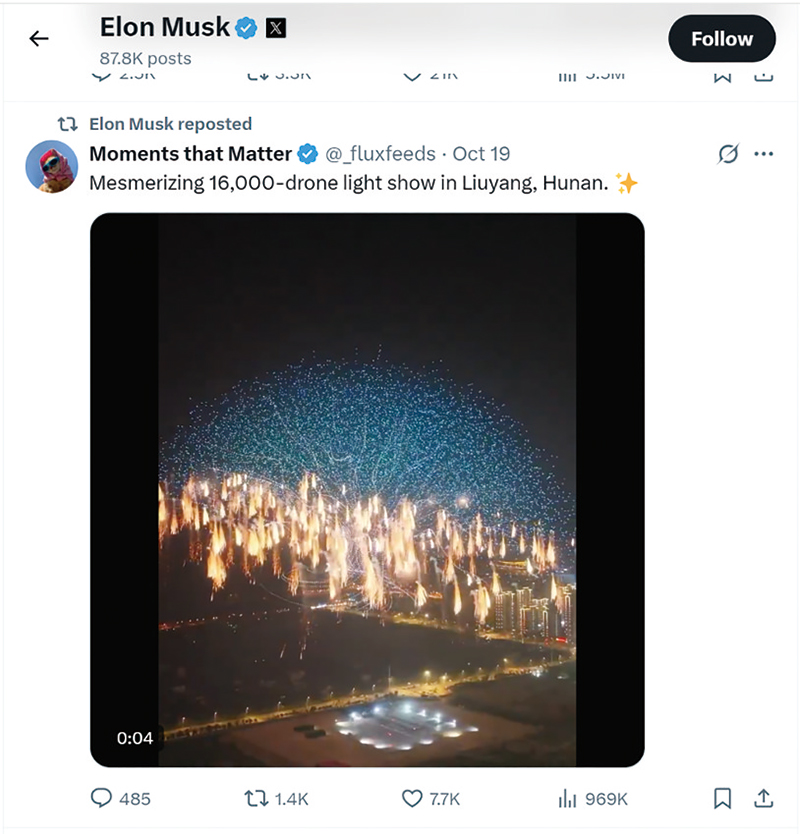The image size is (800, 834).
Task: Click the X affiliation badge beside Elon Musk
Action: point(276,29)
